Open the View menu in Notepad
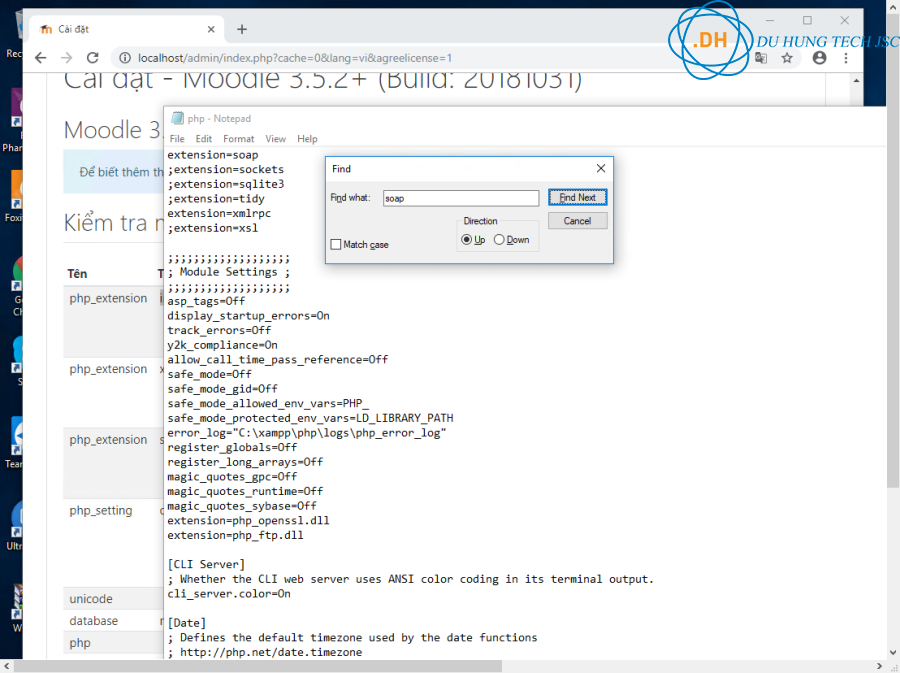Viewport: 900px width, 673px height. tap(275, 139)
